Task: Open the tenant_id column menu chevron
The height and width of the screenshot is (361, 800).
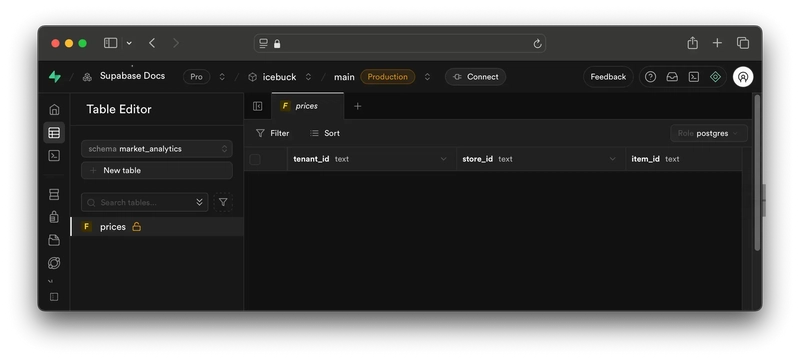Action: (443, 159)
